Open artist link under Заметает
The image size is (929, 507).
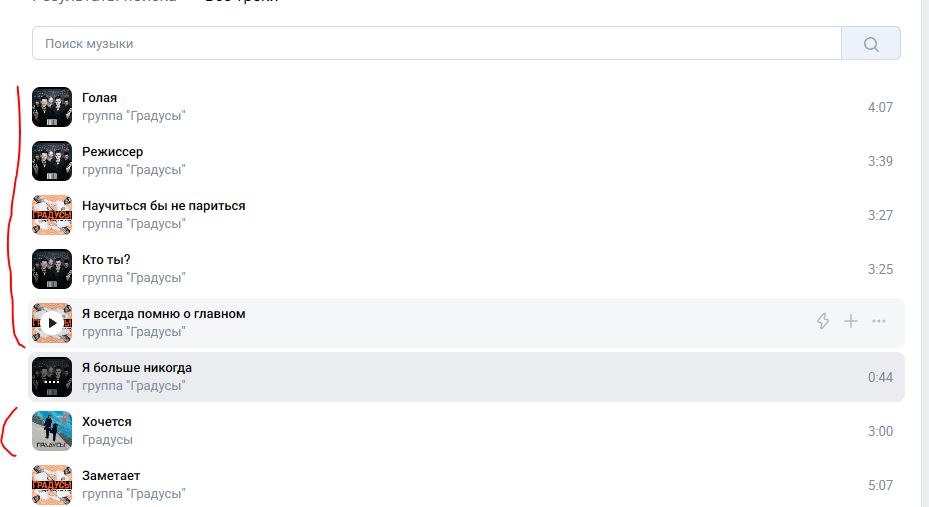134,493
